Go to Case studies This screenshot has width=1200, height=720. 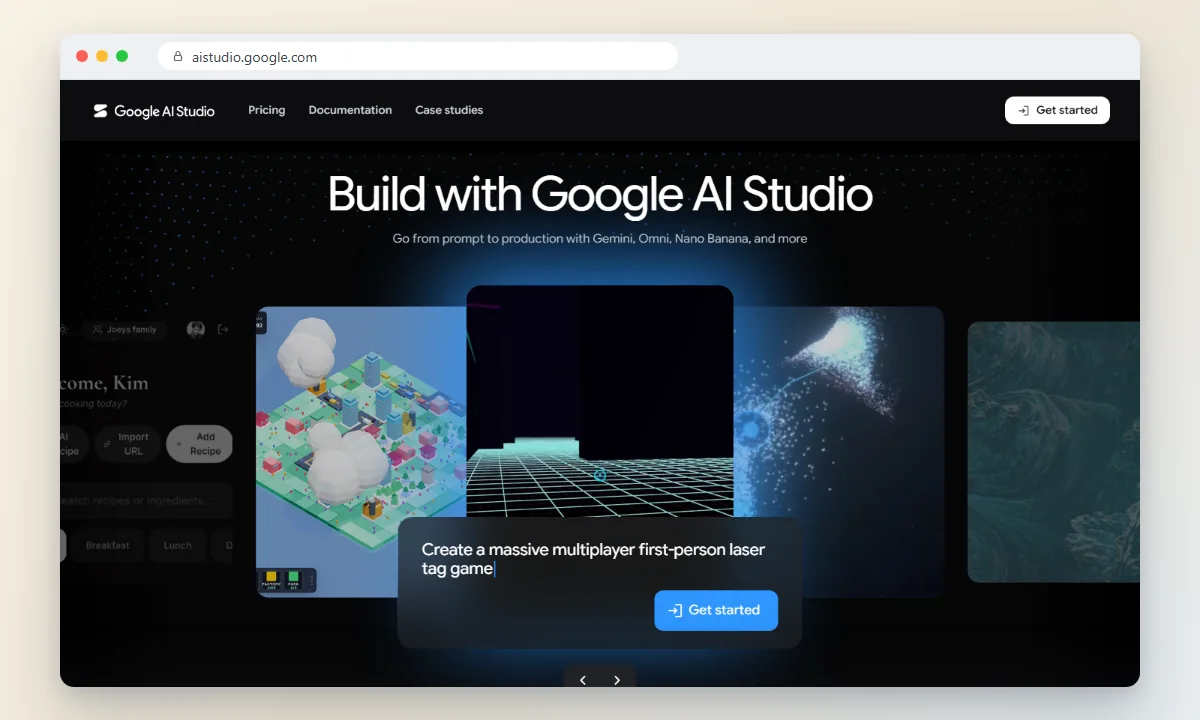tap(449, 110)
